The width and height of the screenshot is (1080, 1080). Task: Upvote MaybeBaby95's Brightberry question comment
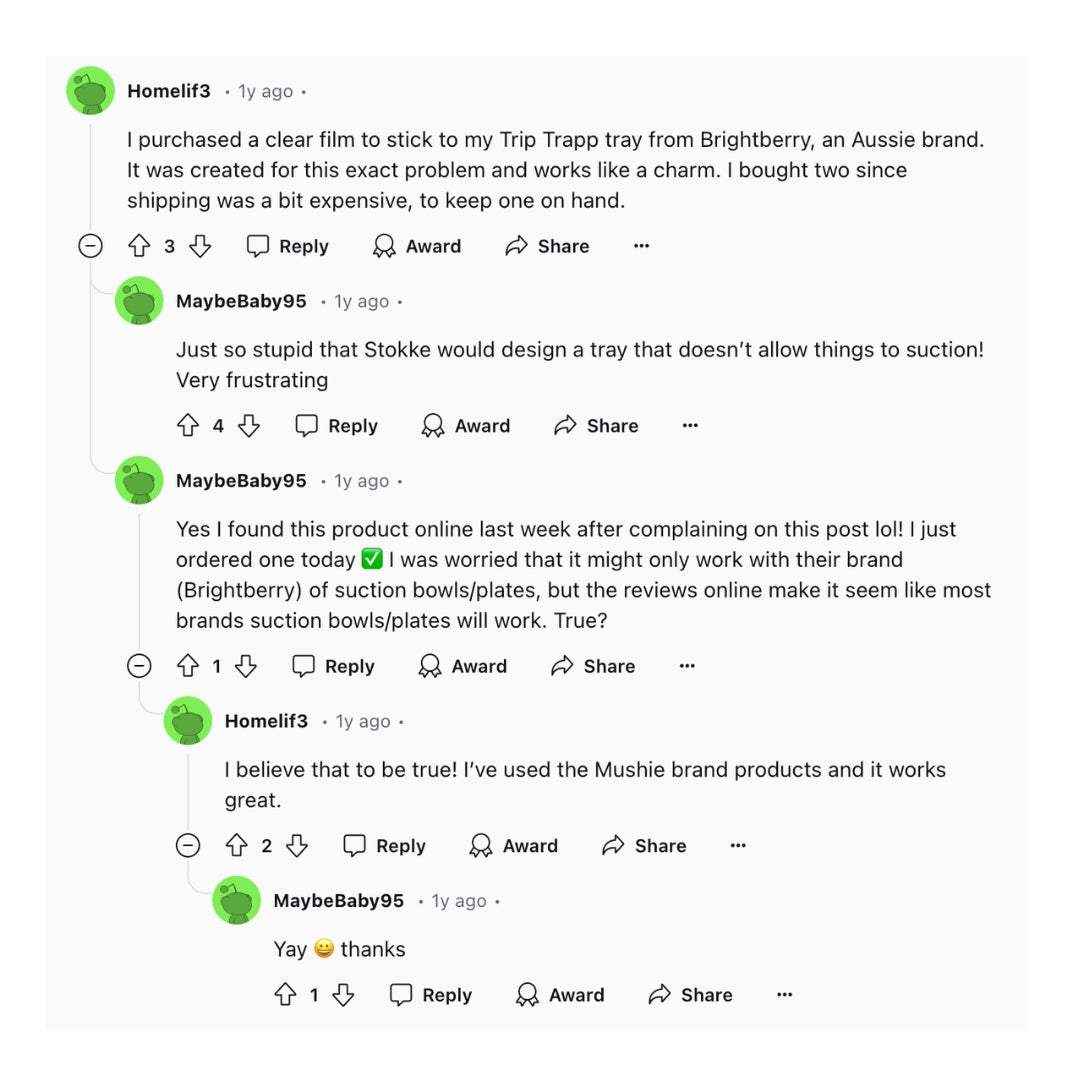pos(188,666)
